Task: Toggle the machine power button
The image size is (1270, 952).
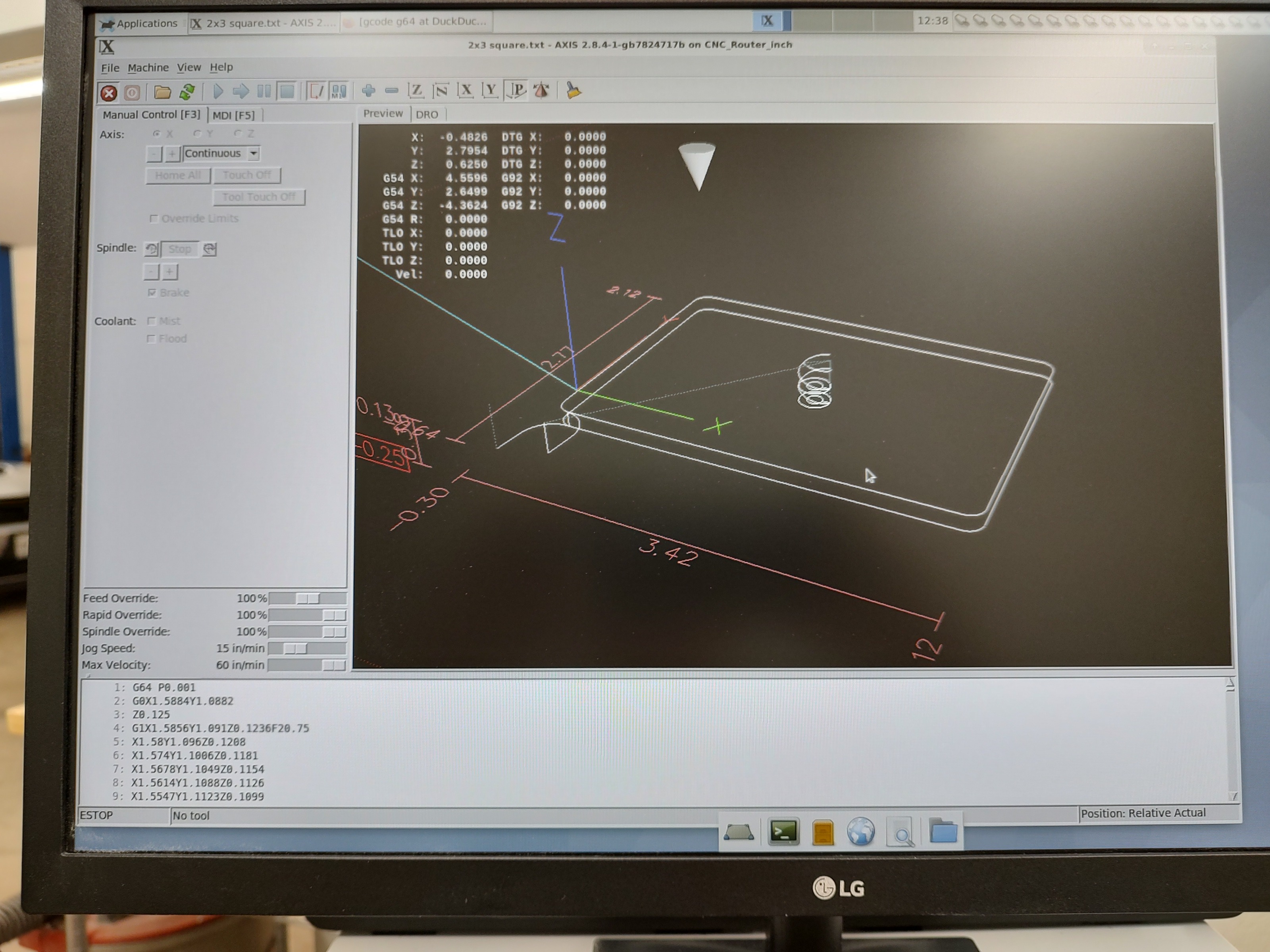Action: [x=132, y=92]
